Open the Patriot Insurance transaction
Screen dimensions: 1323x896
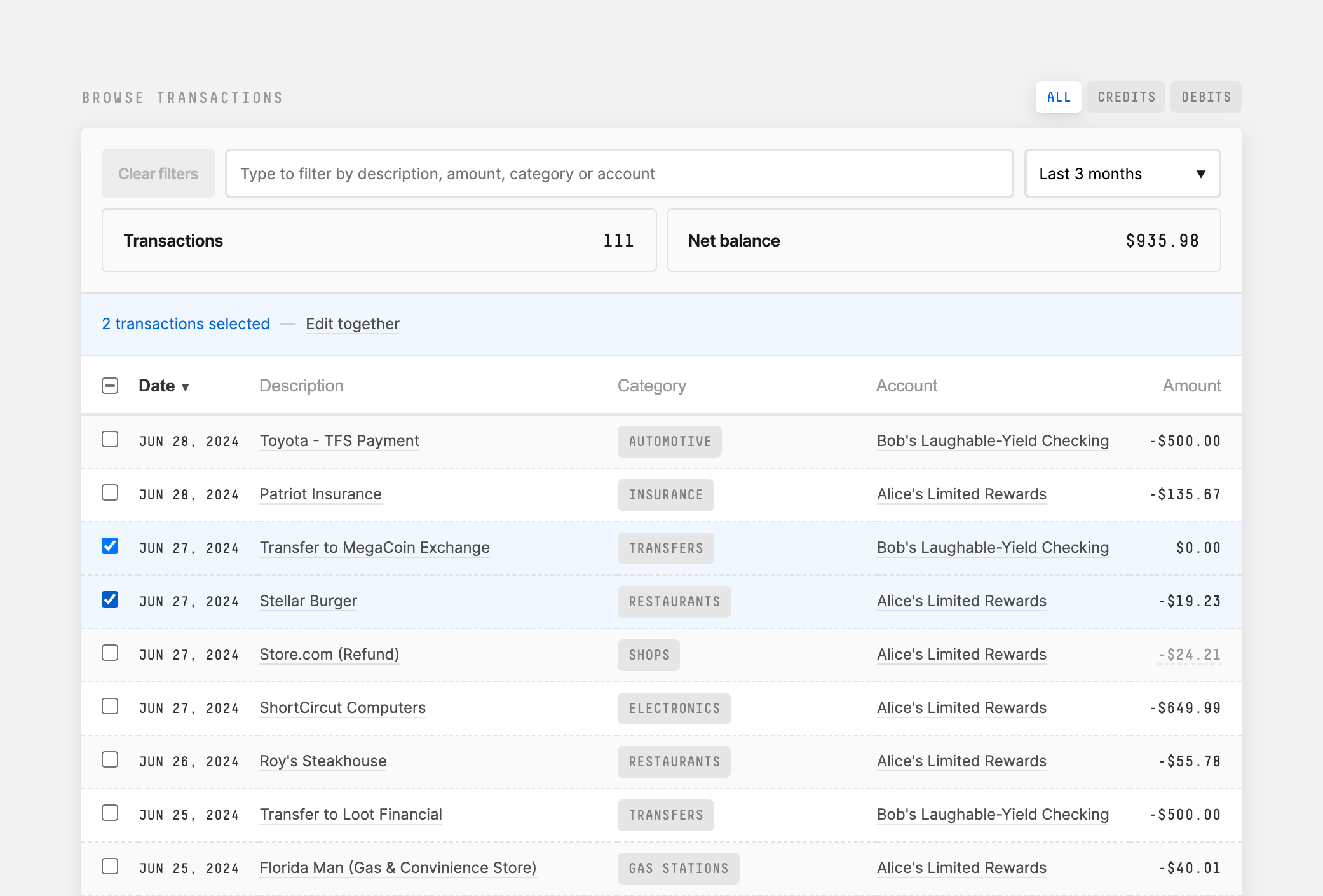(321, 494)
